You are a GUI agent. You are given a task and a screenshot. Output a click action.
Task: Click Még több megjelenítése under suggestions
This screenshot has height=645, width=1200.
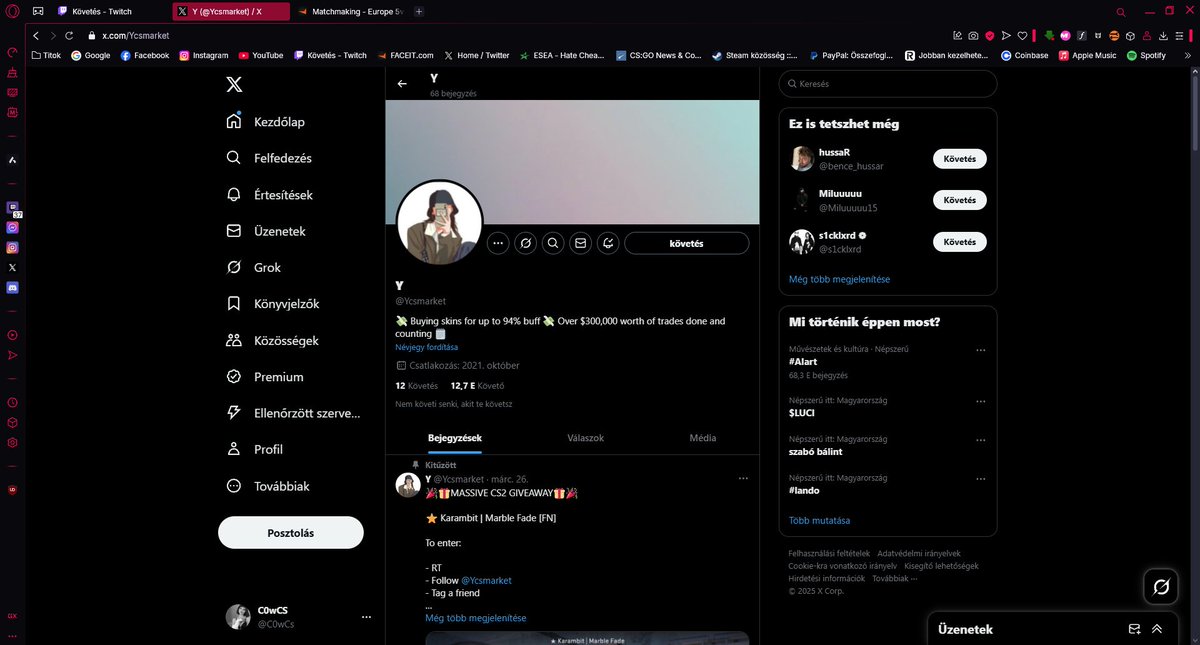(x=839, y=279)
